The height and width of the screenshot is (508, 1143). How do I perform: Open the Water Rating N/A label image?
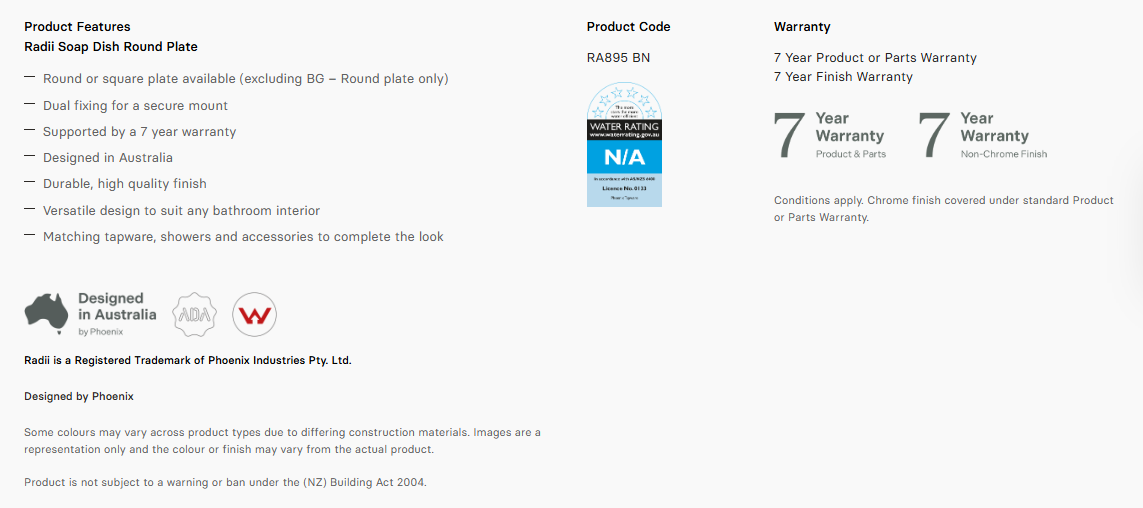[624, 144]
